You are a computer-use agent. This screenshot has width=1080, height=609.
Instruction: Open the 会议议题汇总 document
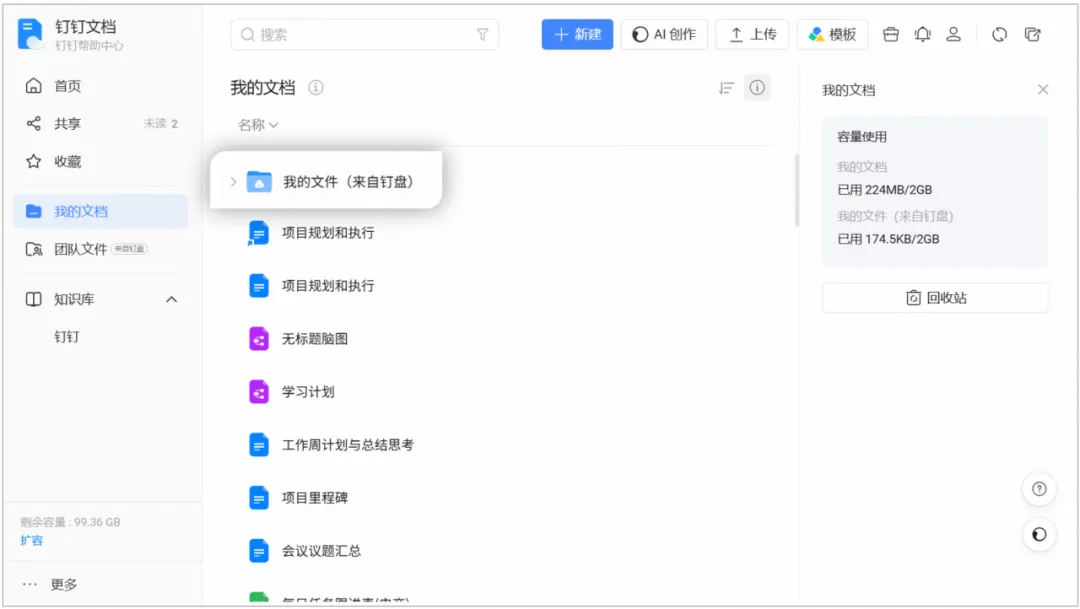pyautogui.click(x=321, y=551)
